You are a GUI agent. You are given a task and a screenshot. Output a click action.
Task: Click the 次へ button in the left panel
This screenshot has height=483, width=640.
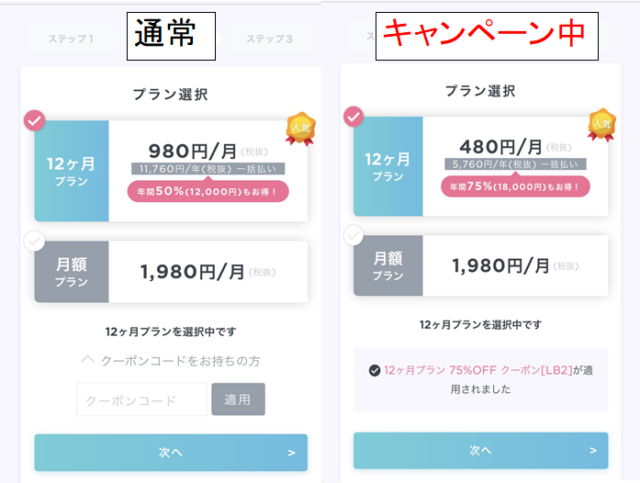(171, 452)
